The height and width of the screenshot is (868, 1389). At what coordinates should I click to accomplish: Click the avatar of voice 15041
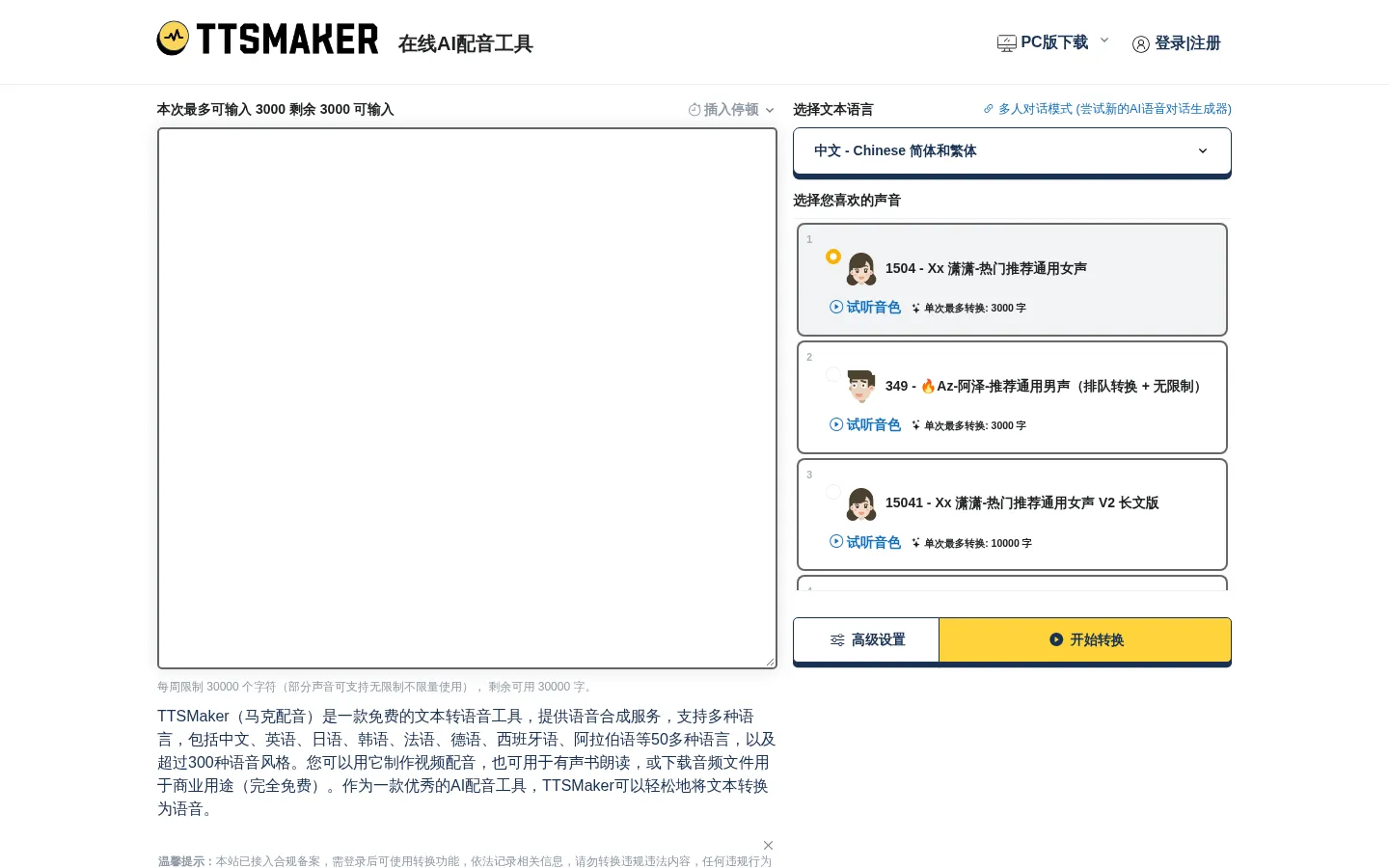coord(861,504)
